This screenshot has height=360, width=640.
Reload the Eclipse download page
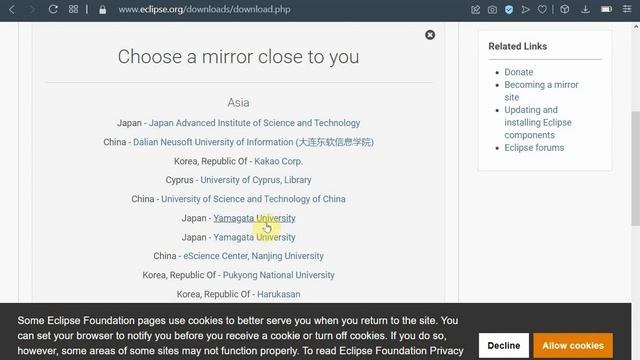pyautogui.click(x=53, y=9)
